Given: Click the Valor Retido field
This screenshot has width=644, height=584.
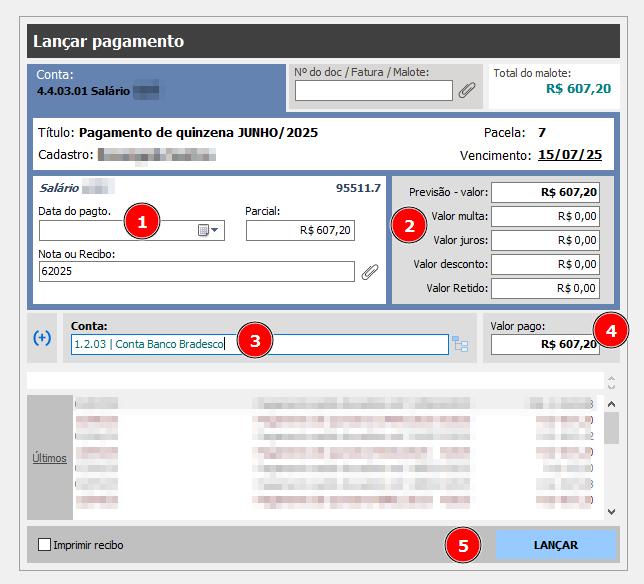Looking at the screenshot, I should tap(545, 288).
